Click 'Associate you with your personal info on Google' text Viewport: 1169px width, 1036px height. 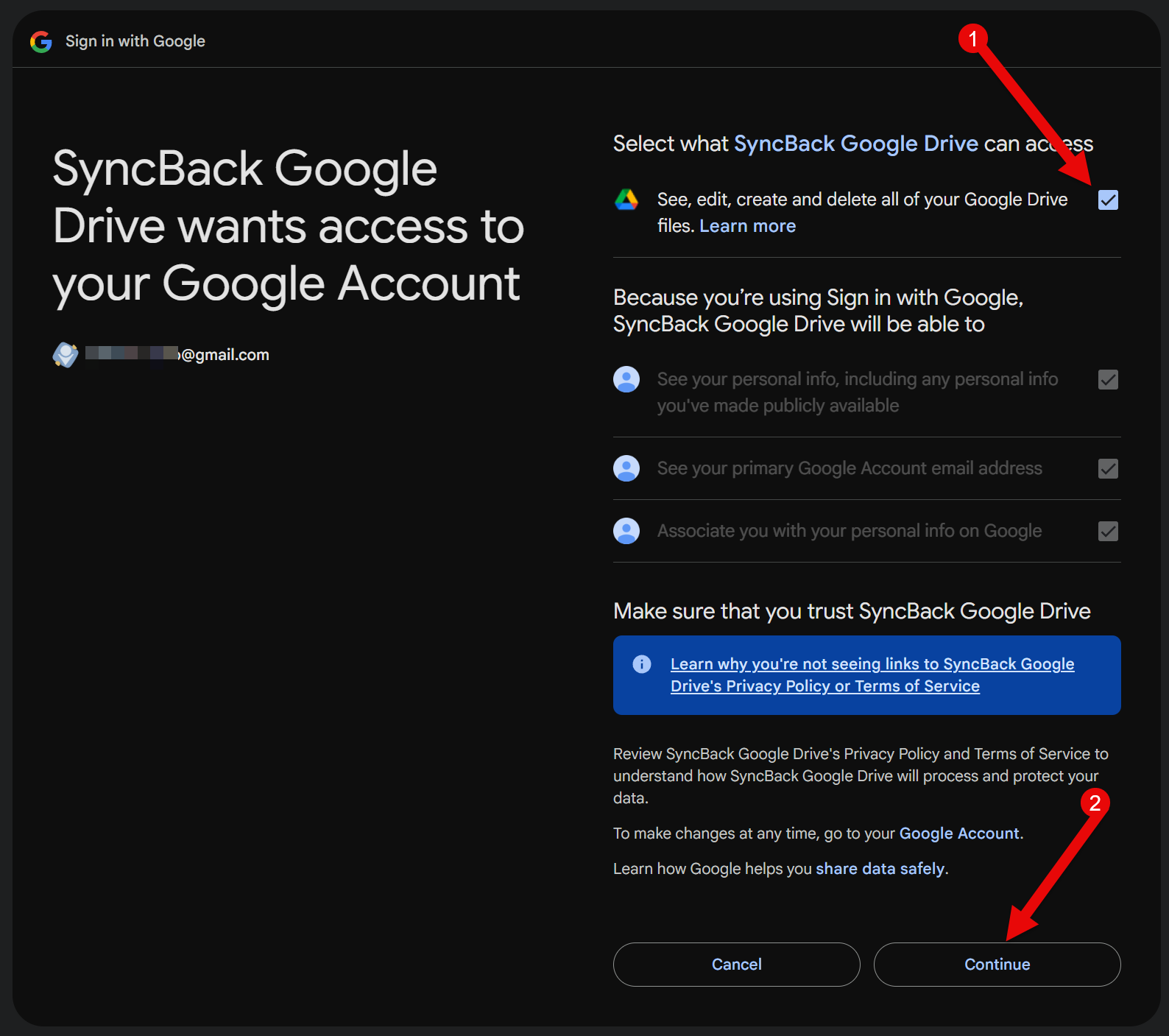point(850,531)
